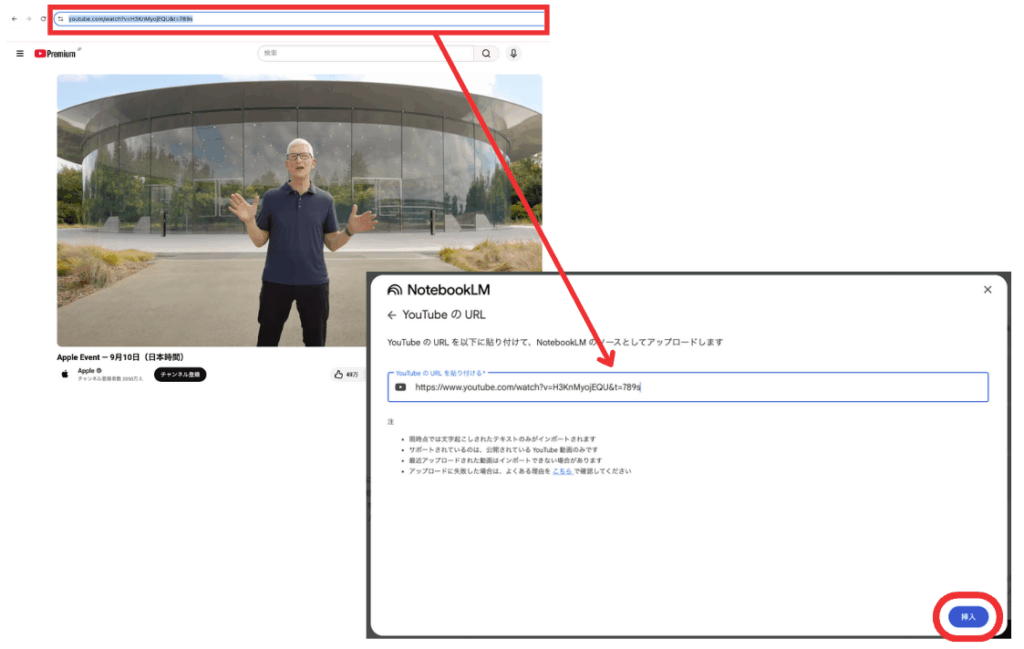Subscribe with the チャンネル登録 button
Screen dimensions: 1024x649
(180, 375)
